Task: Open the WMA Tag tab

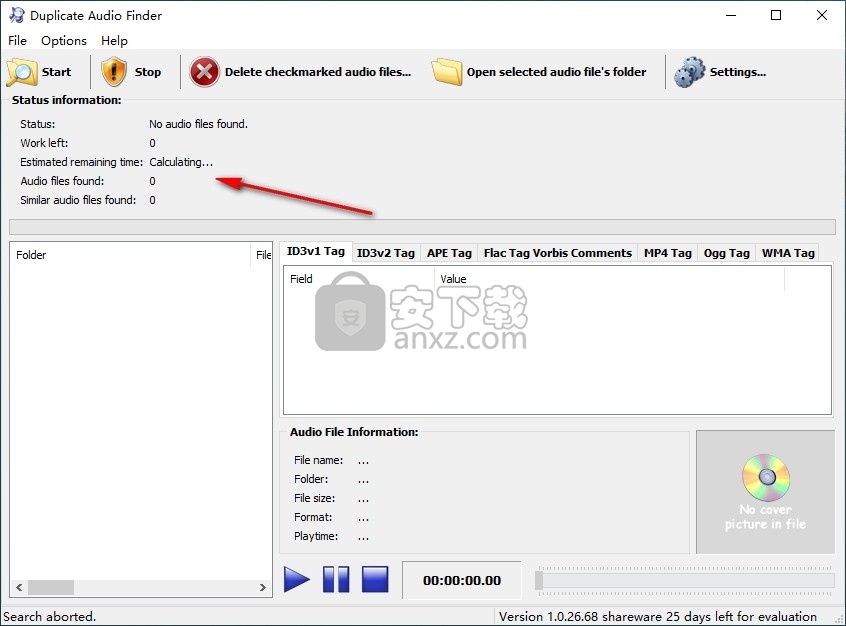Action: tap(788, 253)
